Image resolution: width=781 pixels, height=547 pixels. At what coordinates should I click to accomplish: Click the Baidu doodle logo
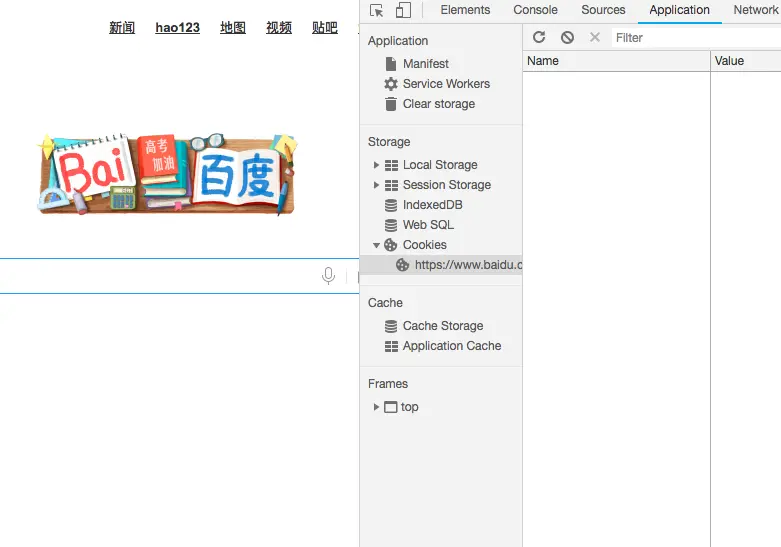[x=167, y=174]
